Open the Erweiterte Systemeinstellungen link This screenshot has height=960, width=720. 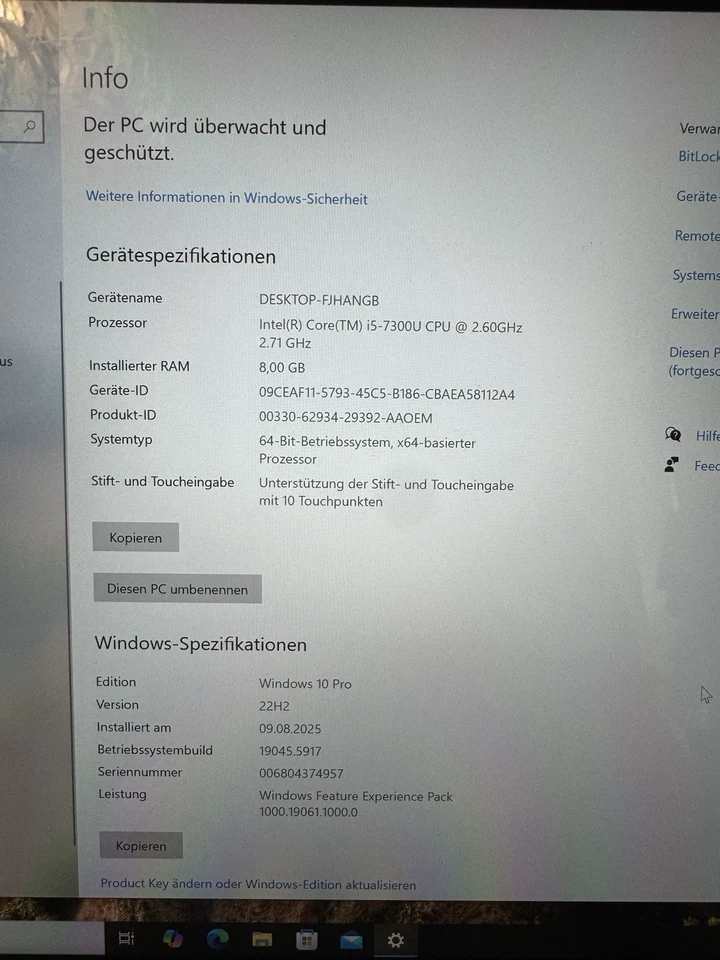[x=695, y=314]
